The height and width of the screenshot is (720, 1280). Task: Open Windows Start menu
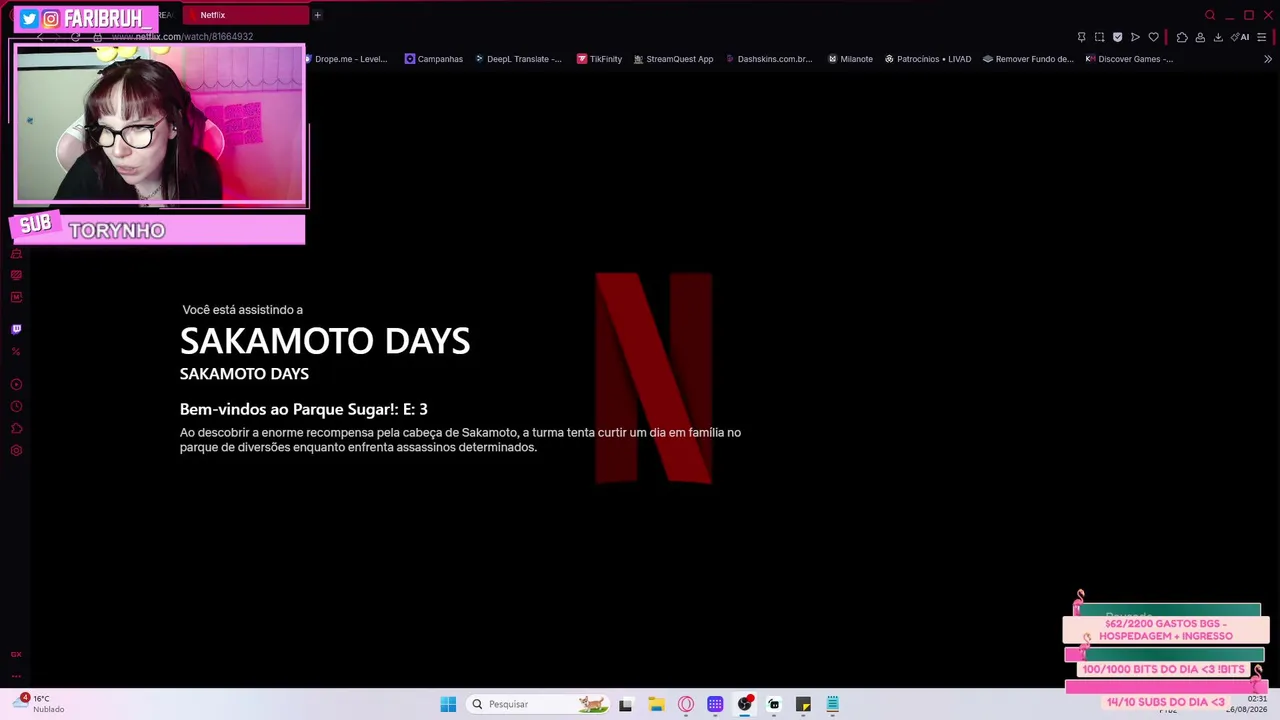point(448,704)
